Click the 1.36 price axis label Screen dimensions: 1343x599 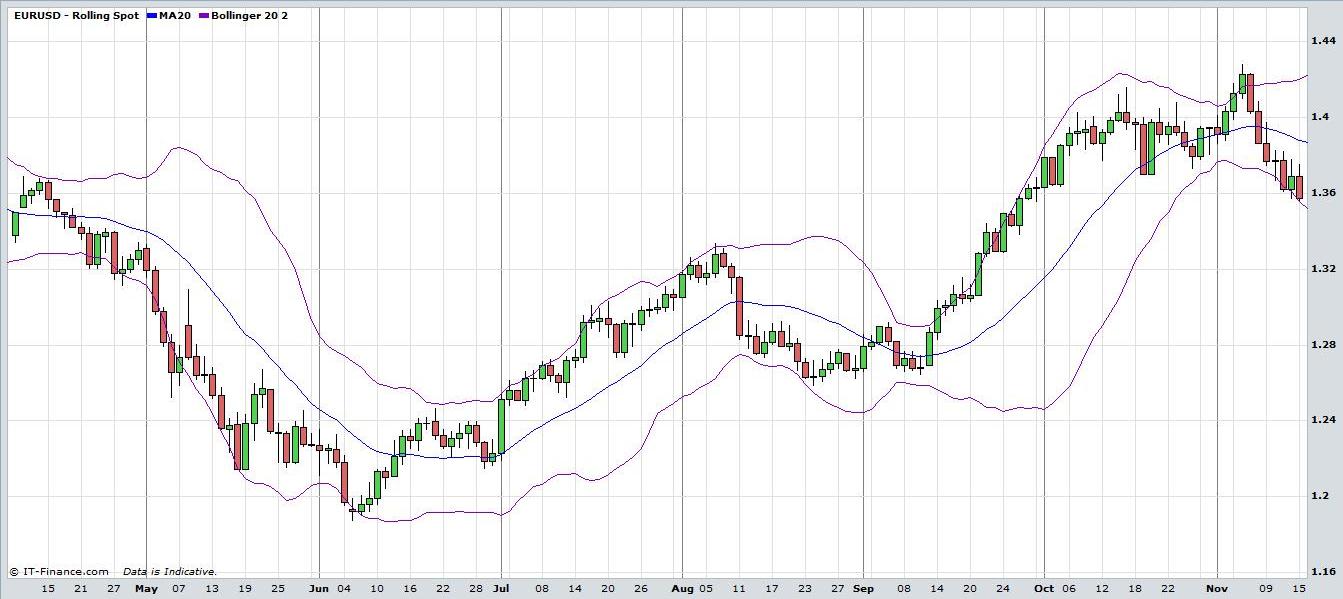coord(1323,192)
